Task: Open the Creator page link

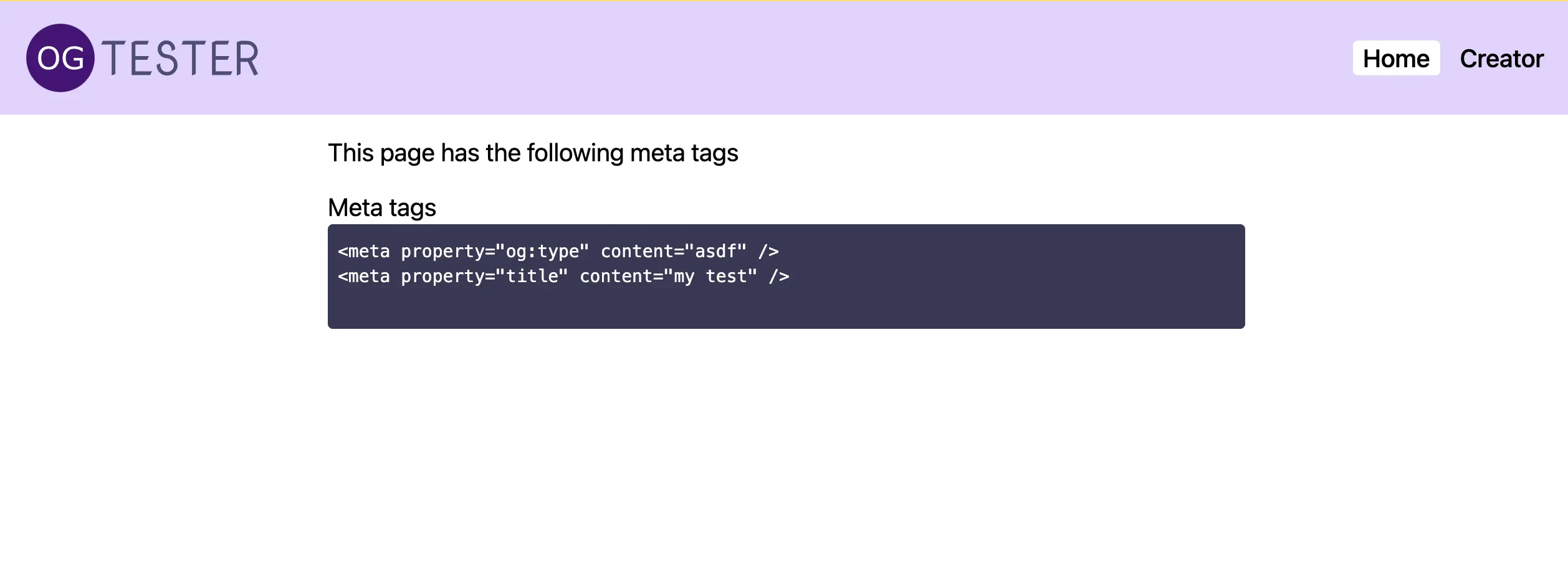Action: coord(1501,59)
